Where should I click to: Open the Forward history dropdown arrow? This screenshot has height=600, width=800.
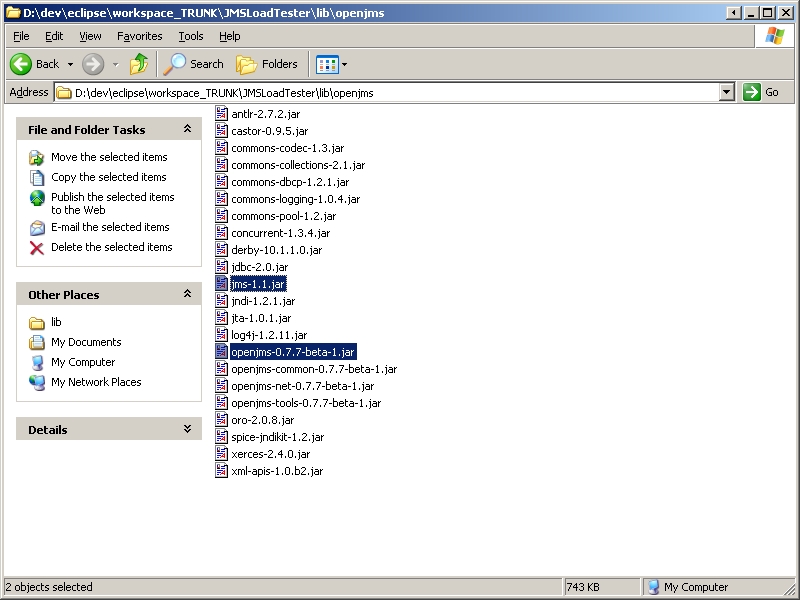(116, 64)
